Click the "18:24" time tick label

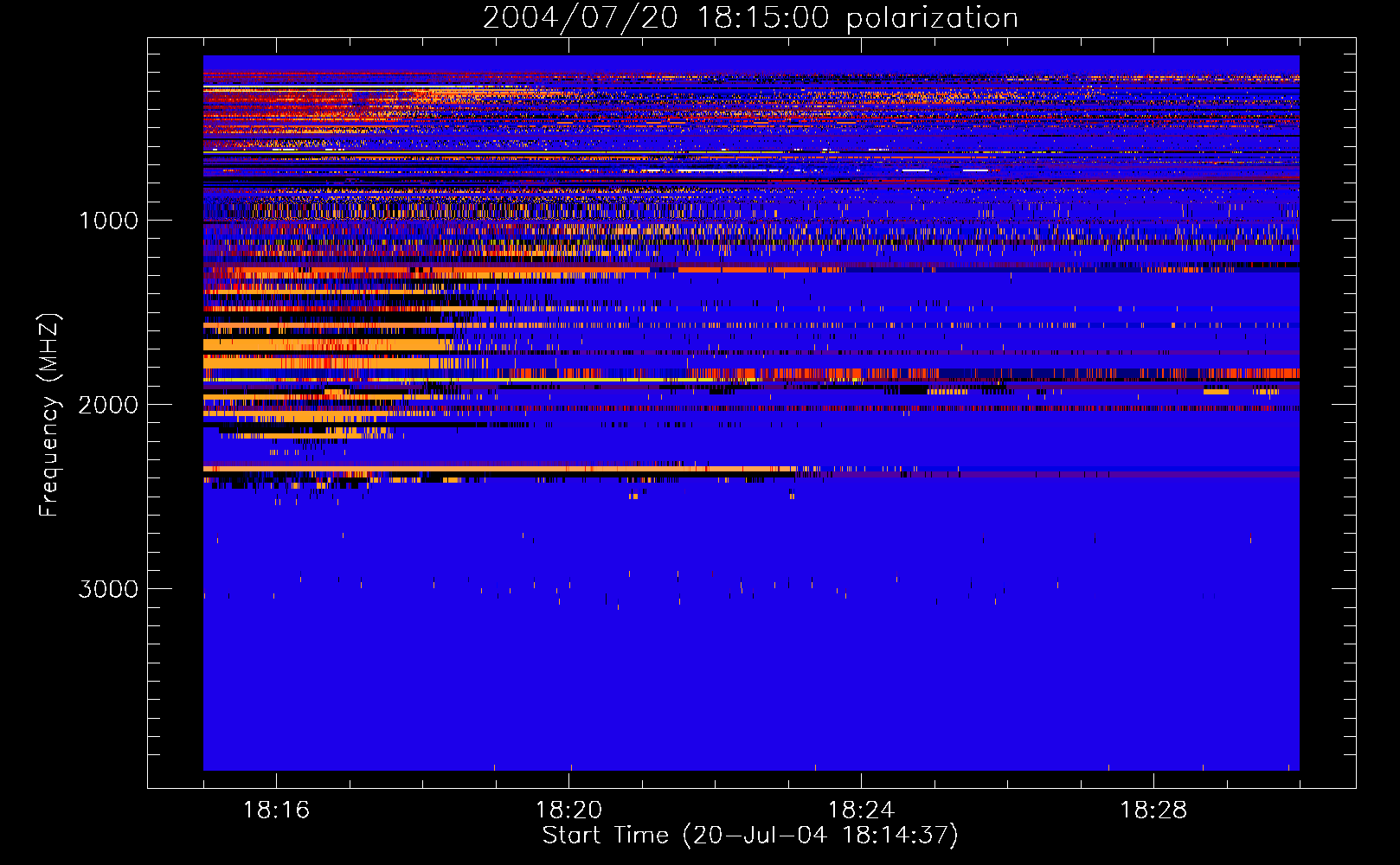[861, 811]
